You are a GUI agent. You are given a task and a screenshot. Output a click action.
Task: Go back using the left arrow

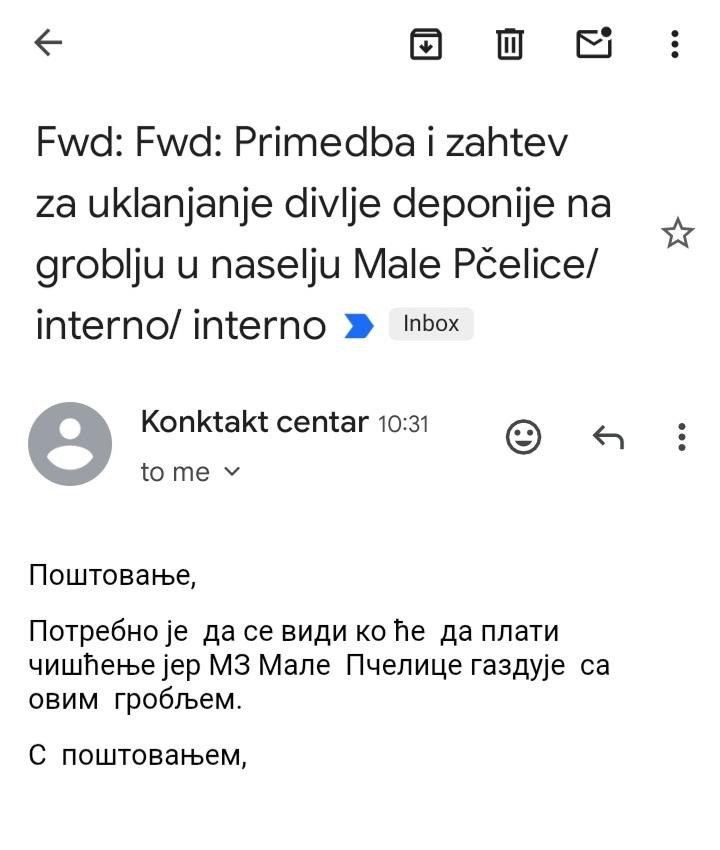click(48, 43)
